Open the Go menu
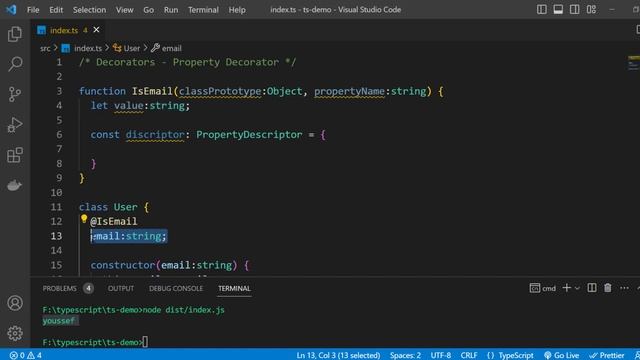Image resolution: width=640 pixels, height=360 pixels. [x=149, y=10]
